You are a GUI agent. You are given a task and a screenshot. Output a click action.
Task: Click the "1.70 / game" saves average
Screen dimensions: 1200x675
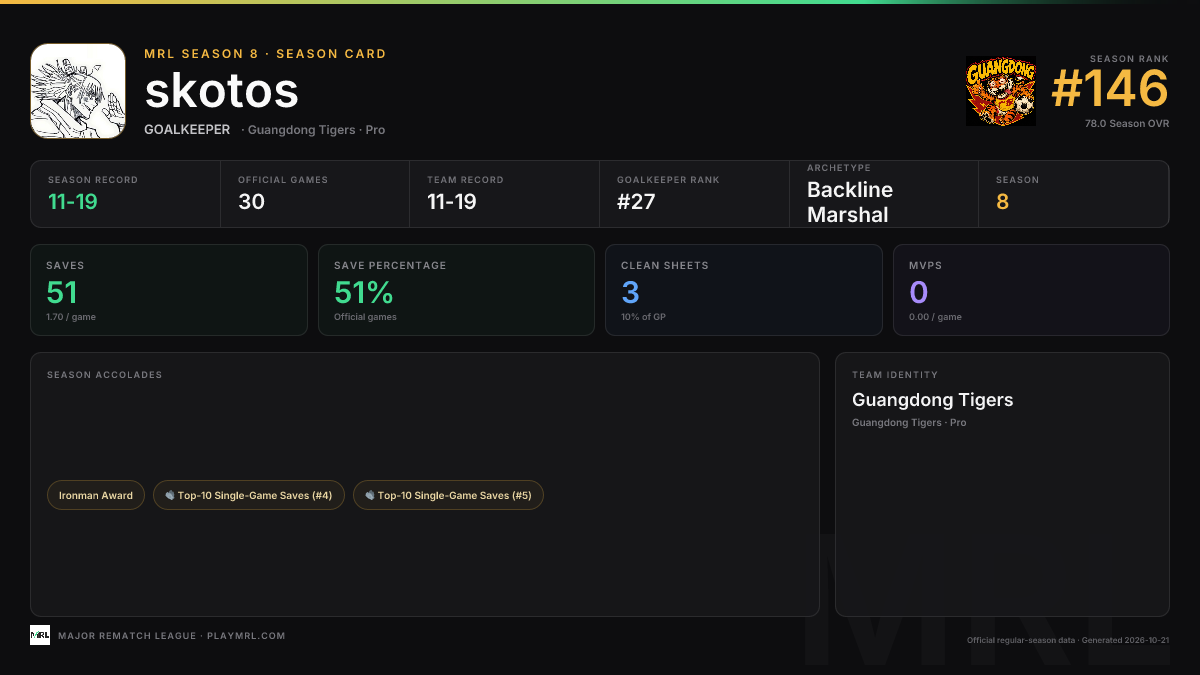pyautogui.click(x=71, y=317)
